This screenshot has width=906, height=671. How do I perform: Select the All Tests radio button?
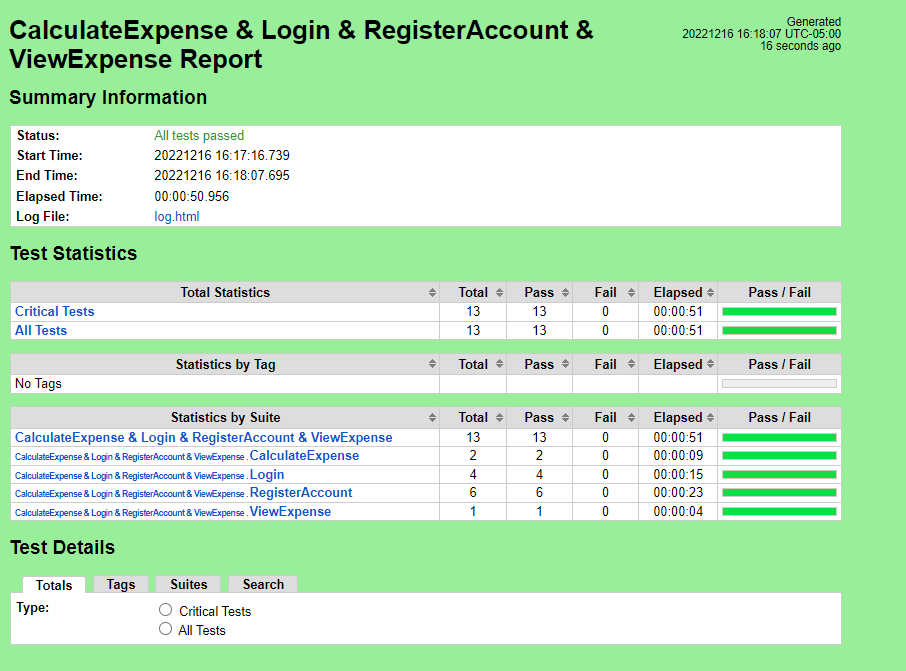pyautogui.click(x=165, y=629)
